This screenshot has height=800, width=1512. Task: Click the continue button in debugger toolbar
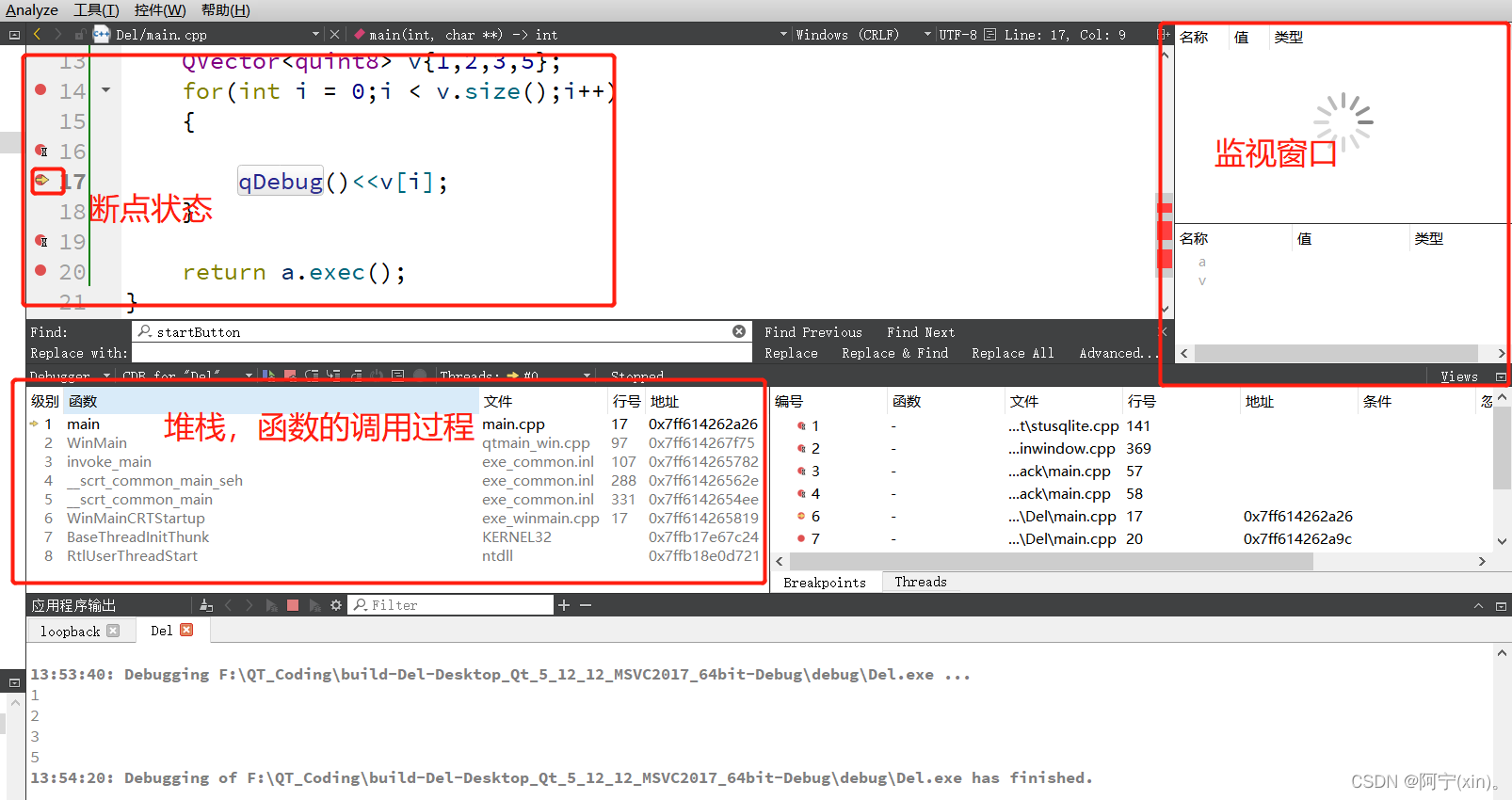(x=268, y=376)
